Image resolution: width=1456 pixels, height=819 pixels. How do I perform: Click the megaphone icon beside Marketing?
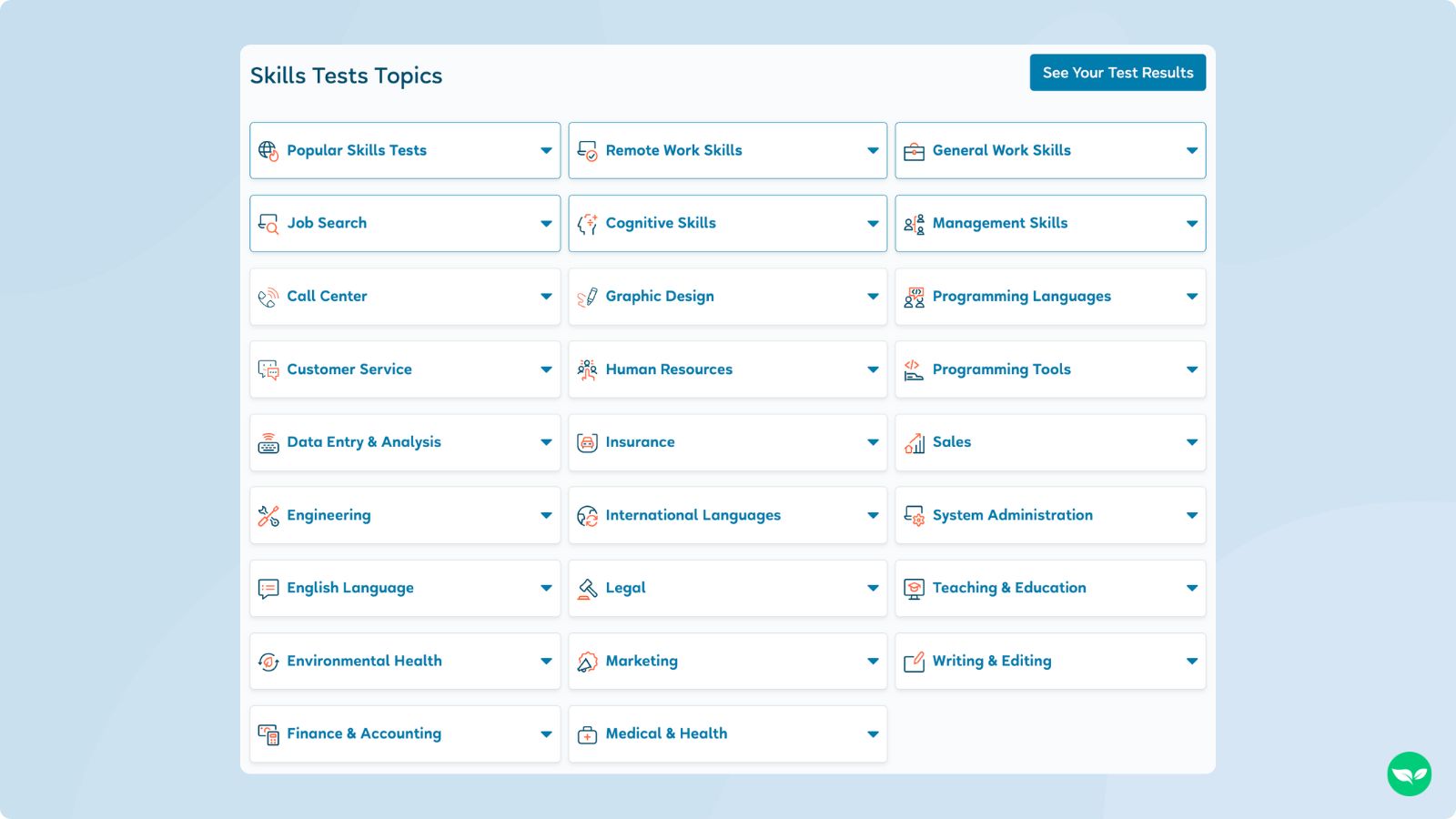[x=587, y=661]
